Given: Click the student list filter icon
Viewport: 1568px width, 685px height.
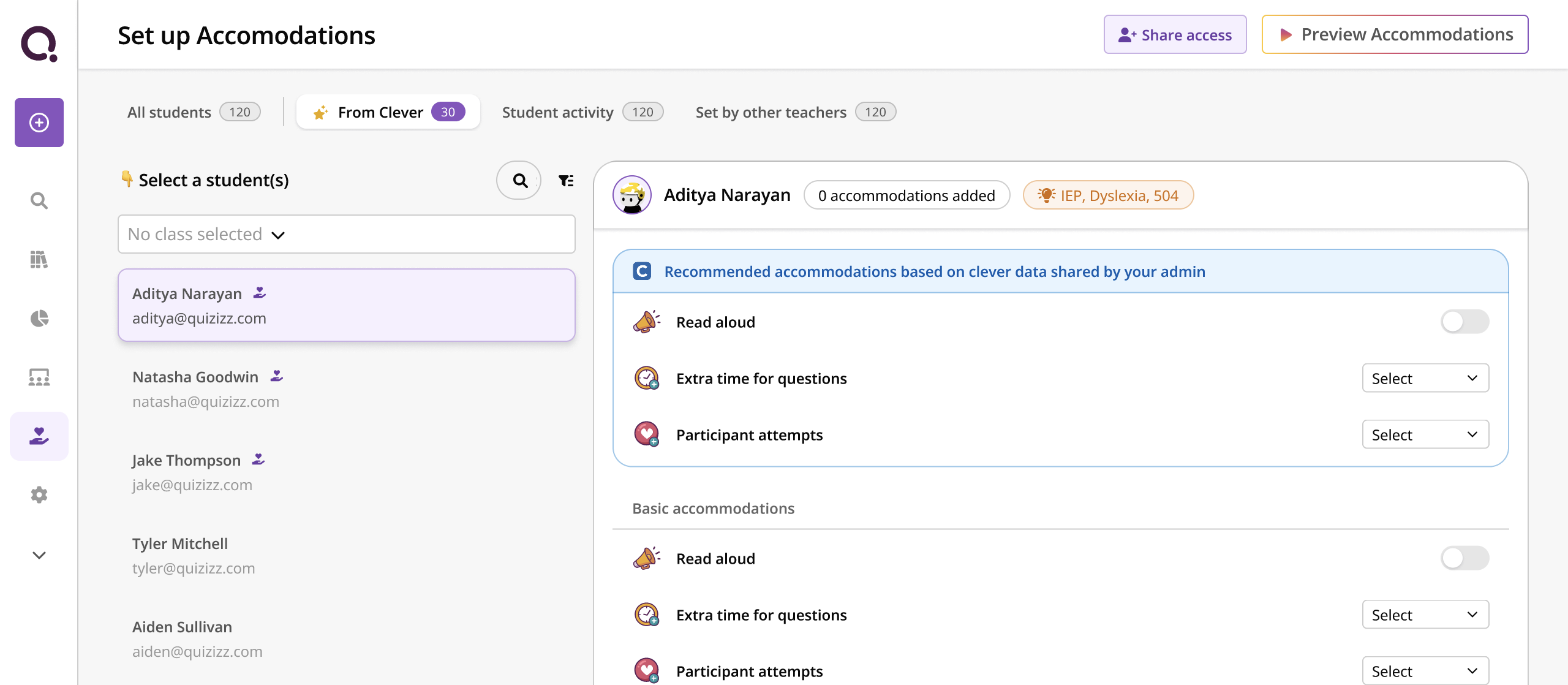Looking at the screenshot, I should coord(566,180).
